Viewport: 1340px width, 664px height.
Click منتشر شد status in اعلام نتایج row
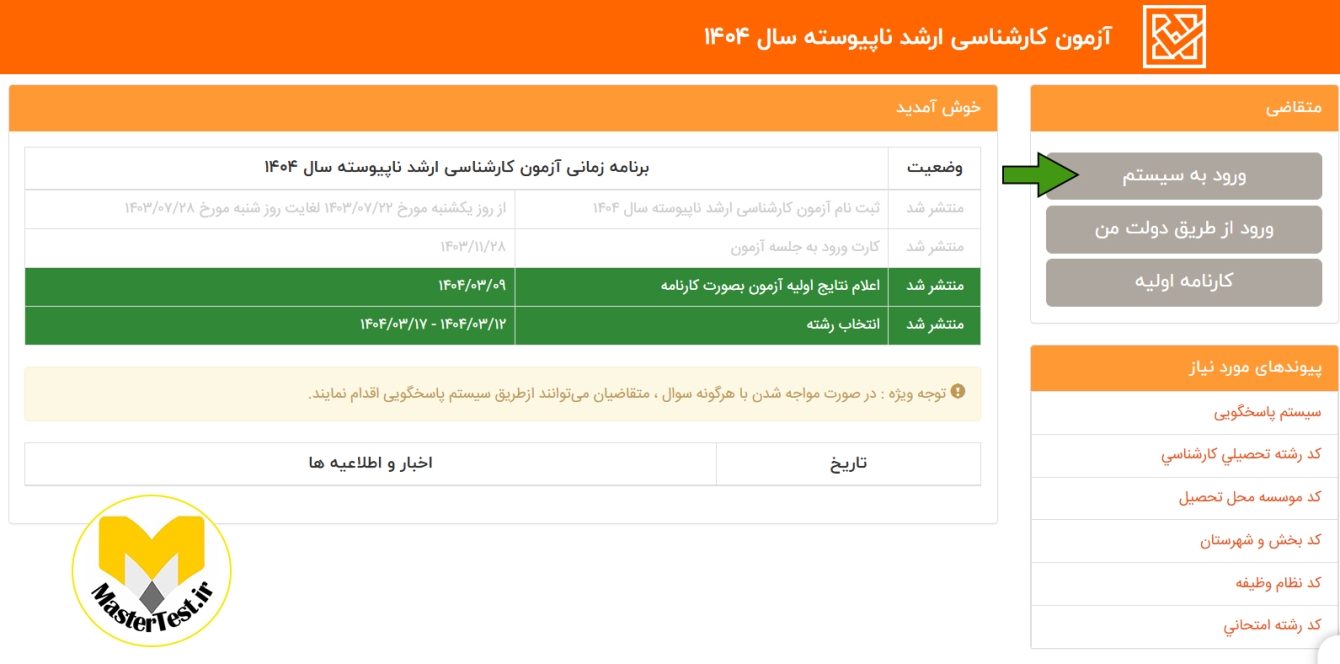[x=935, y=286]
